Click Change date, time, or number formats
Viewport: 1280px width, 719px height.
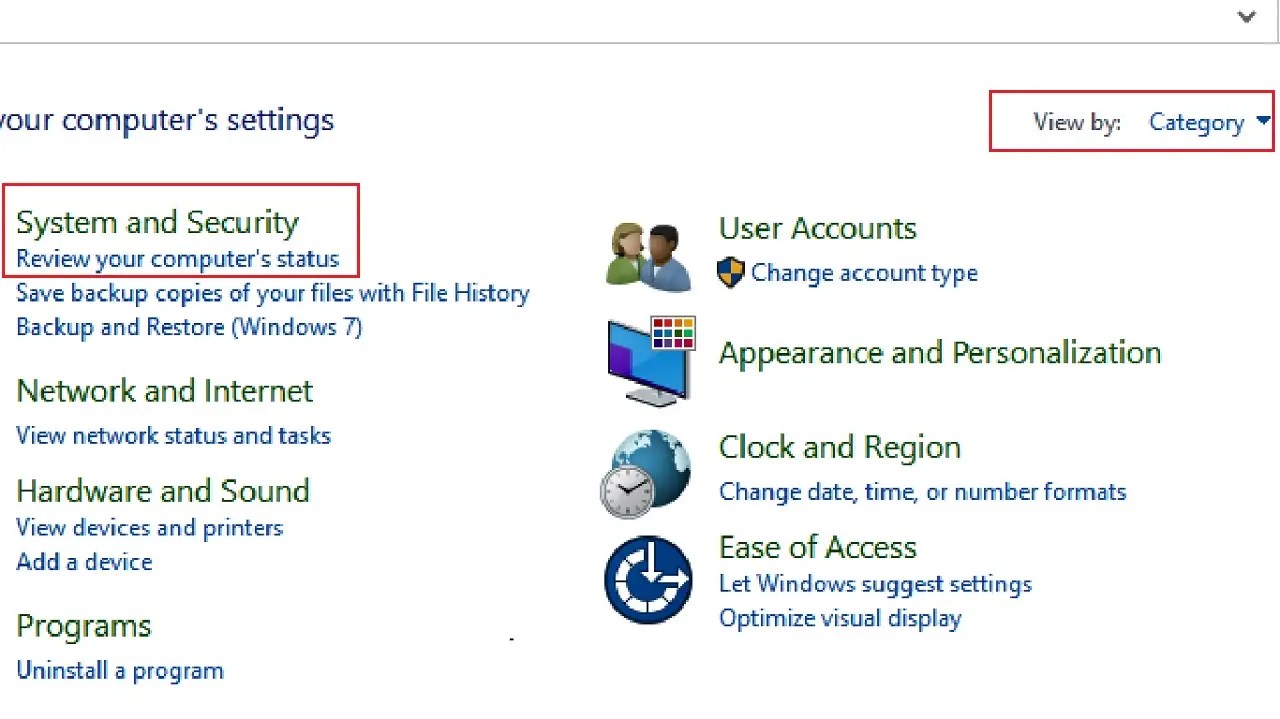(922, 492)
